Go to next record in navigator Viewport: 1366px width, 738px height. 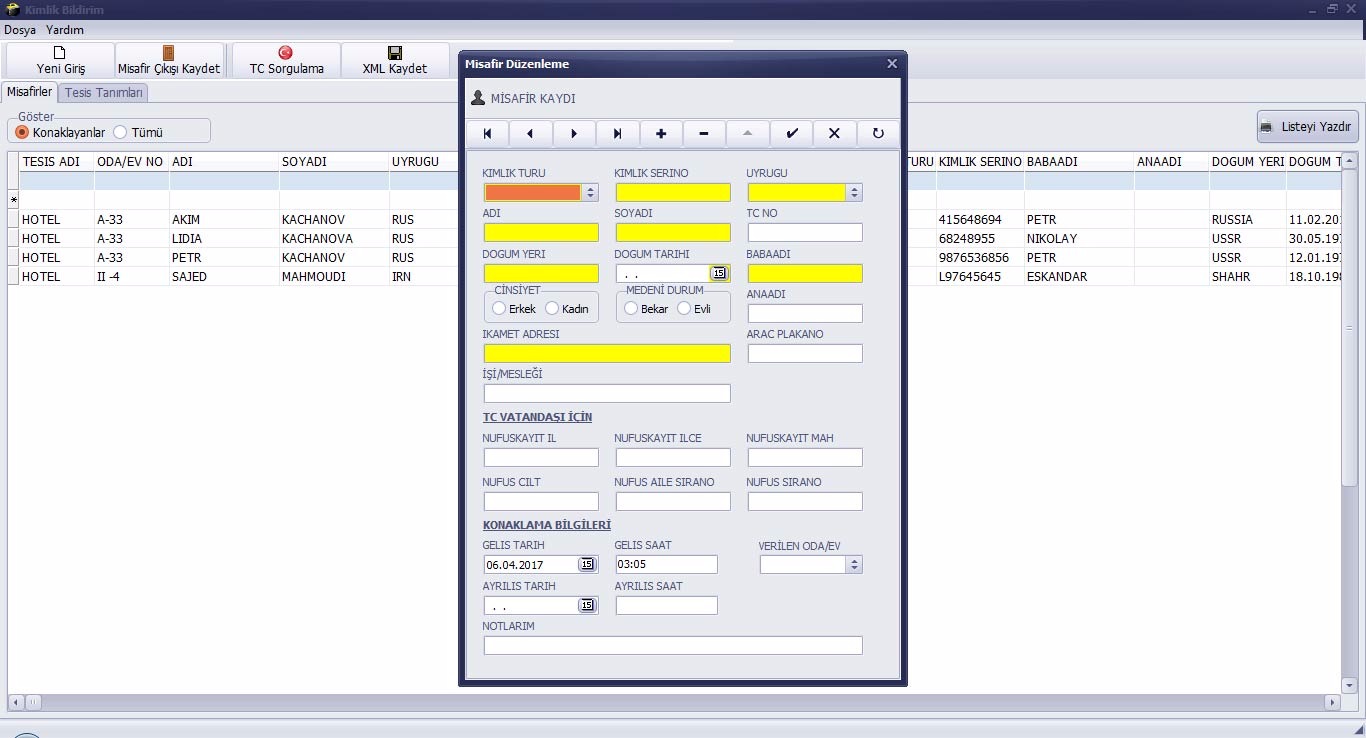(x=574, y=134)
